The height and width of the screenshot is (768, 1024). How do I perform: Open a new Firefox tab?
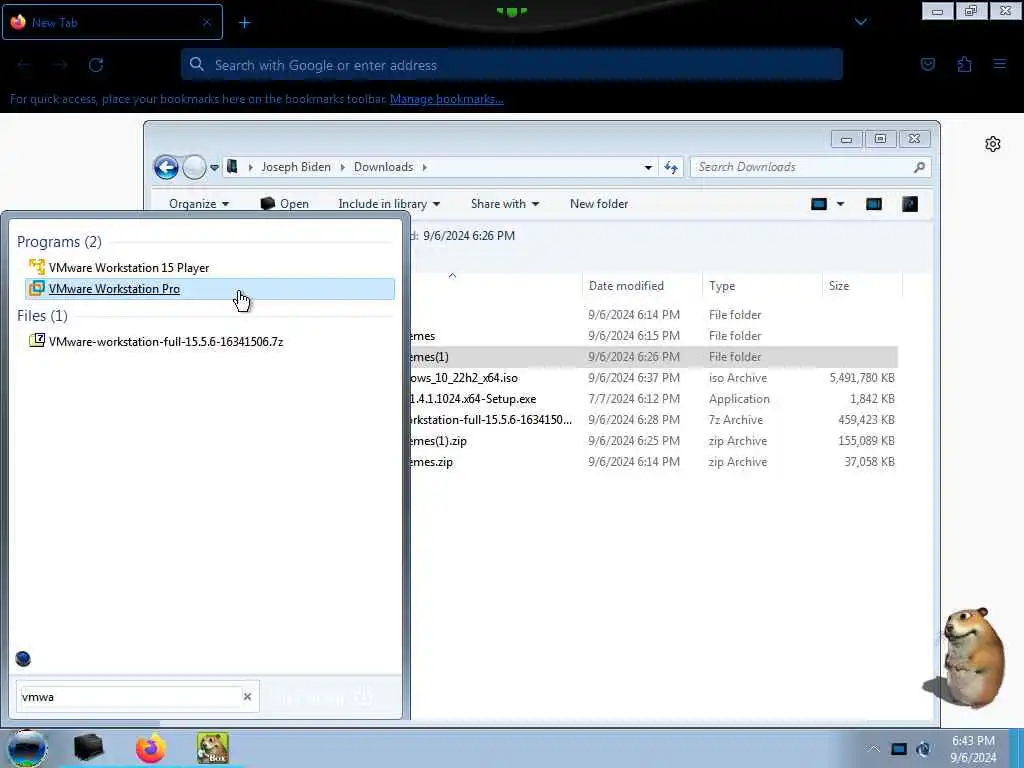coord(244,23)
